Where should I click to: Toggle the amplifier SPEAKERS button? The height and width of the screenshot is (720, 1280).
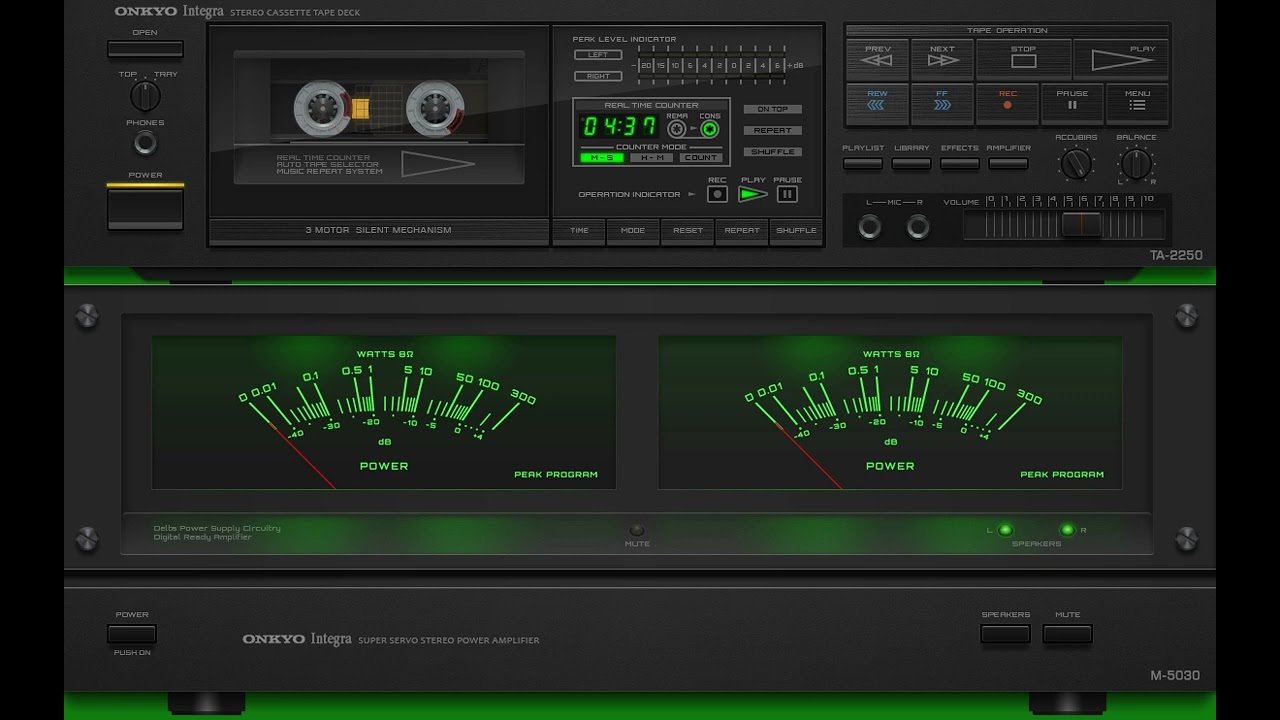tap(1005, 634)
